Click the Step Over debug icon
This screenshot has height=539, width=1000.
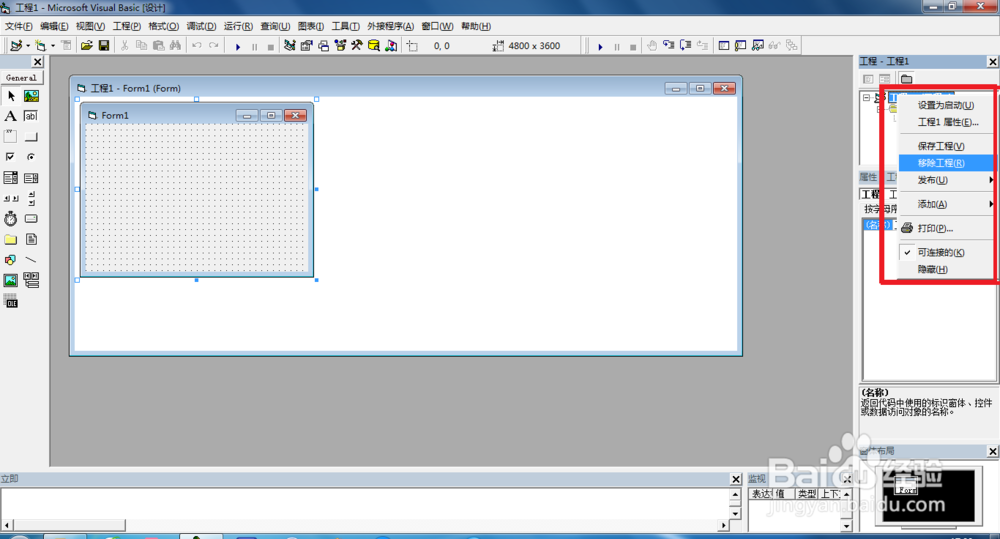[x=686, y=45]
